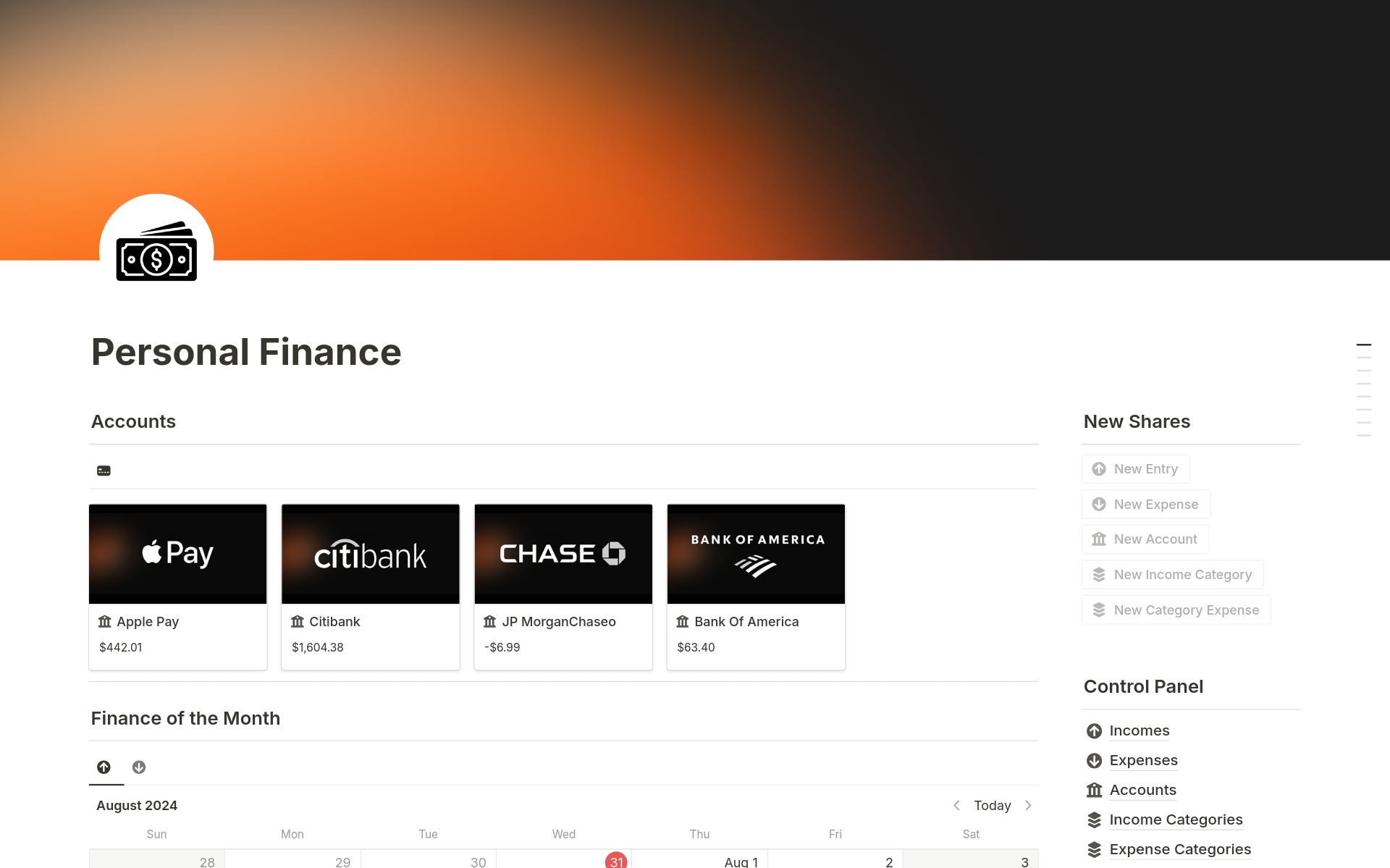
Task: Toggle the income view toggle button
Action: [104, 767]
